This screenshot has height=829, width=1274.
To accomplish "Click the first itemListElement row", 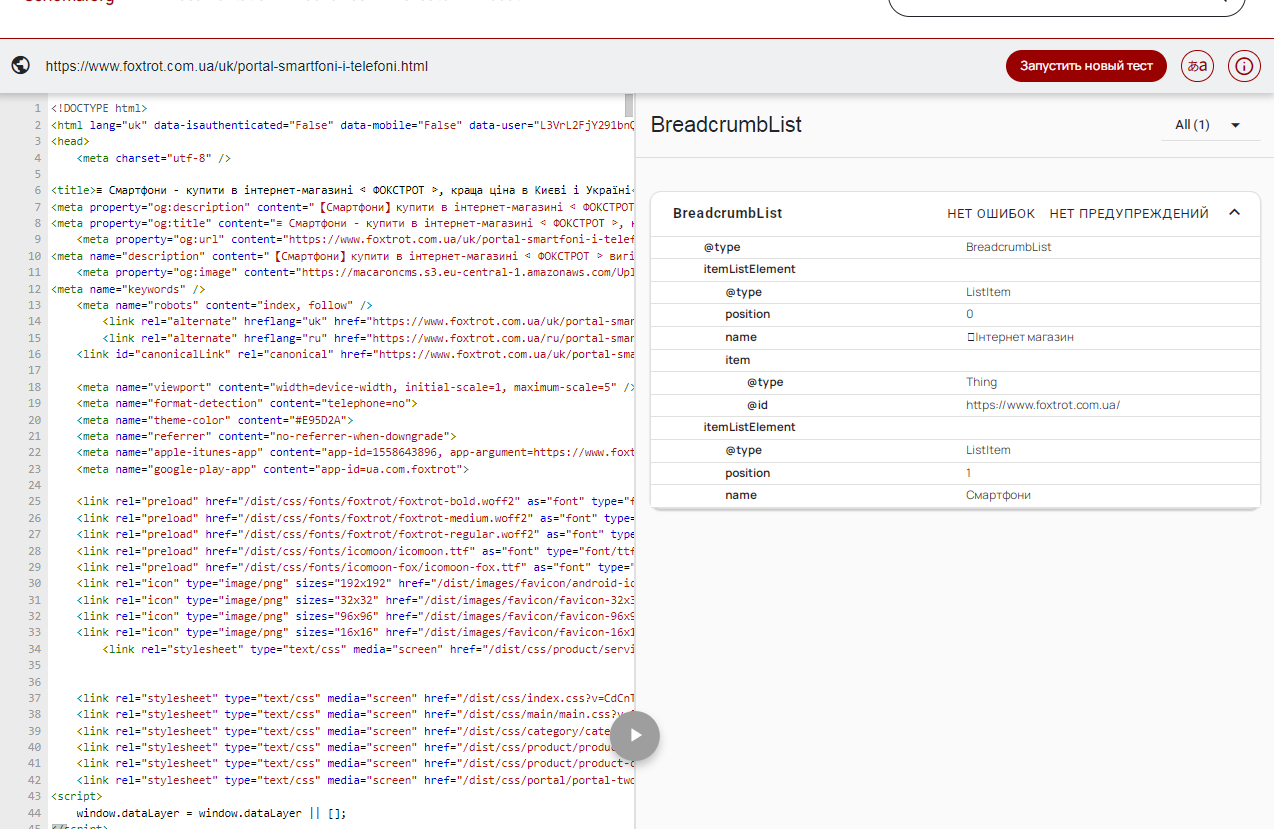I will [955, 269].
